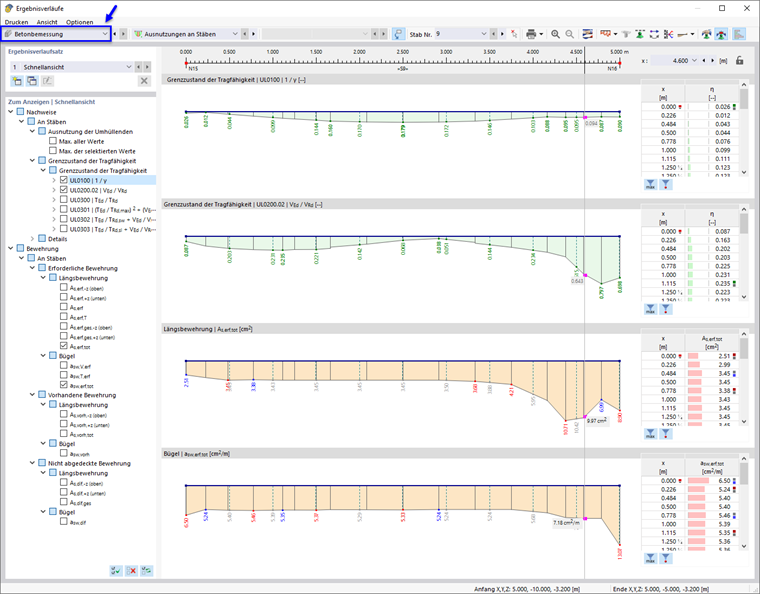The image size is (760, 594).
Task: Click the zoom out magnifier icon
Action: (570, 34)
